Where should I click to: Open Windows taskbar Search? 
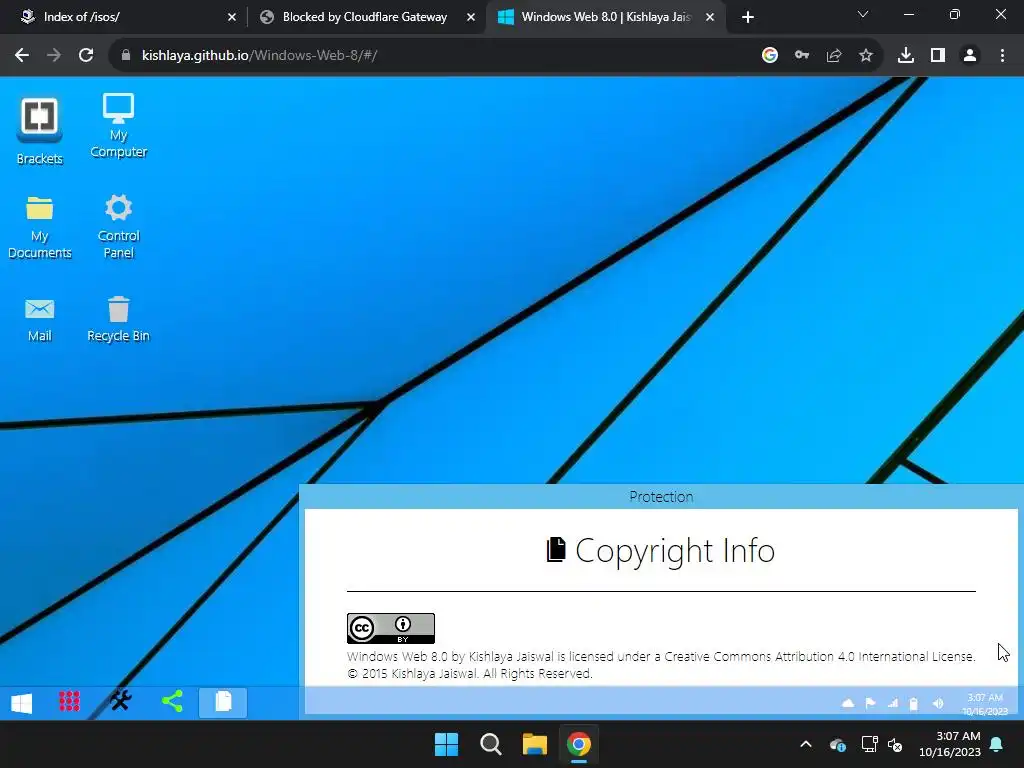(x=490, y=744)
